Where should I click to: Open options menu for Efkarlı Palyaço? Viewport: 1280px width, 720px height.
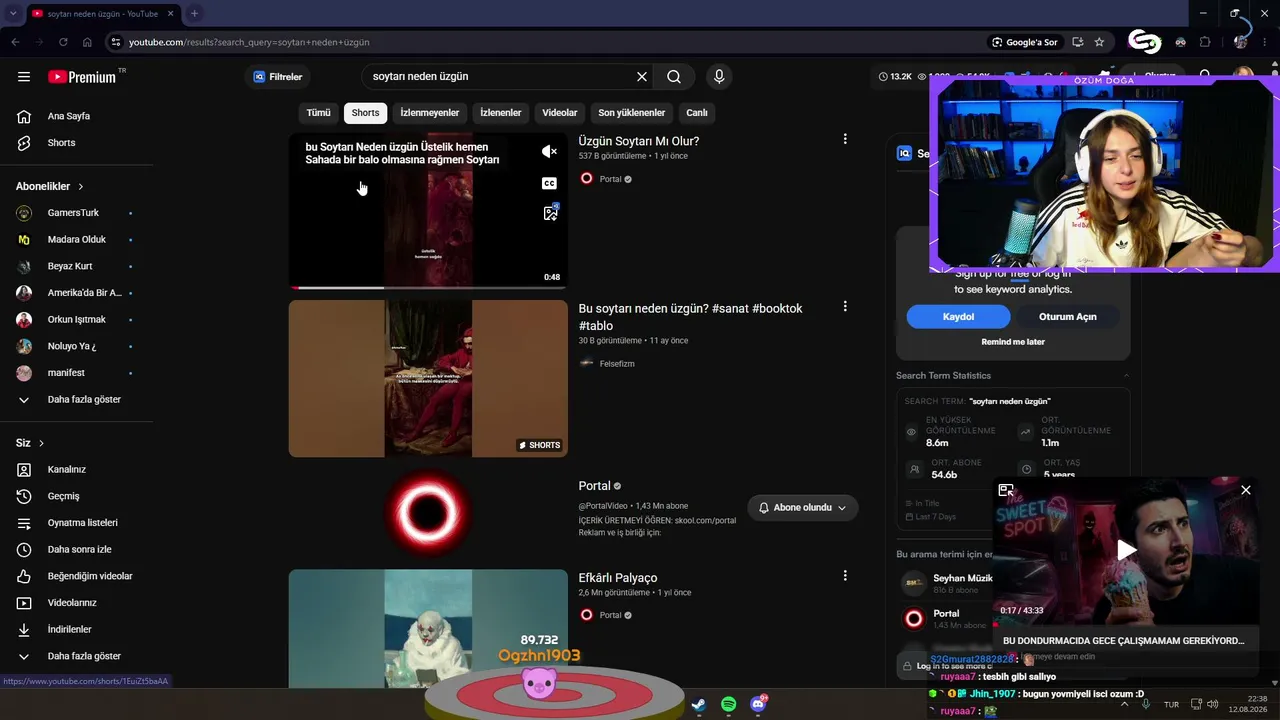[845, 575]
